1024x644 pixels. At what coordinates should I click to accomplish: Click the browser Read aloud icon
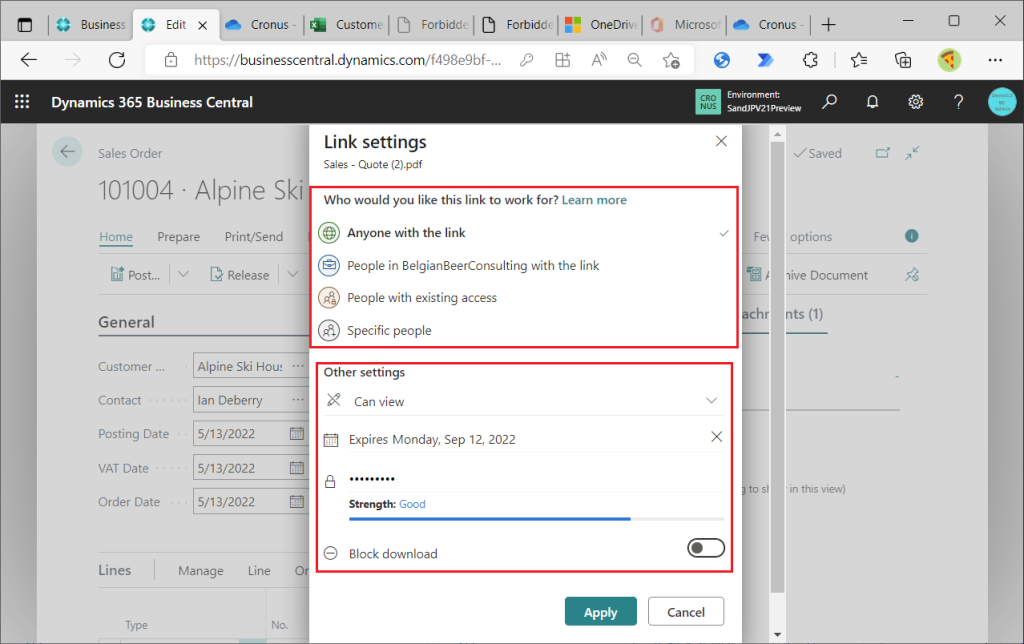click(x=598, y=60)
